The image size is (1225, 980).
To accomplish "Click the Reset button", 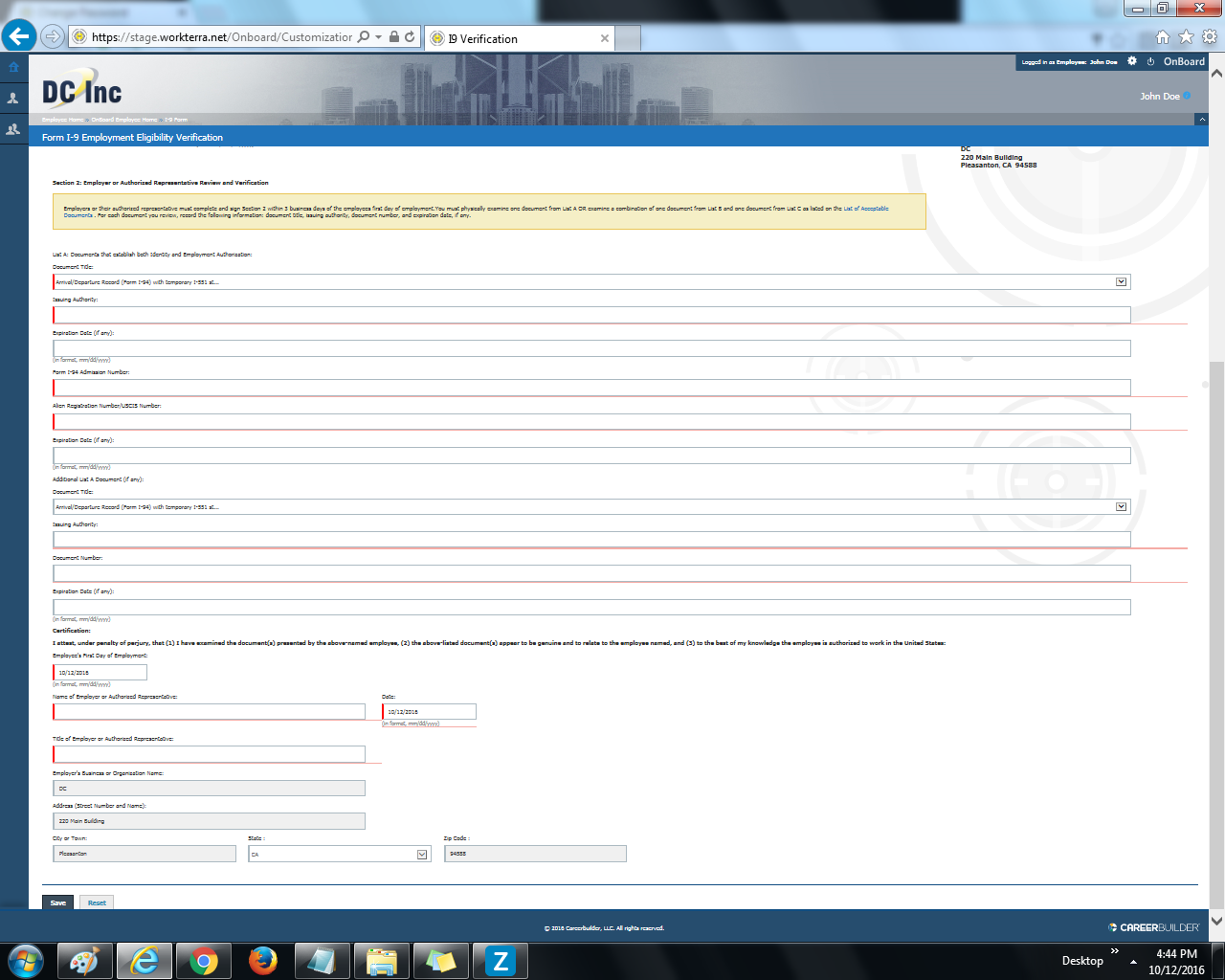I will coord(97,902).
